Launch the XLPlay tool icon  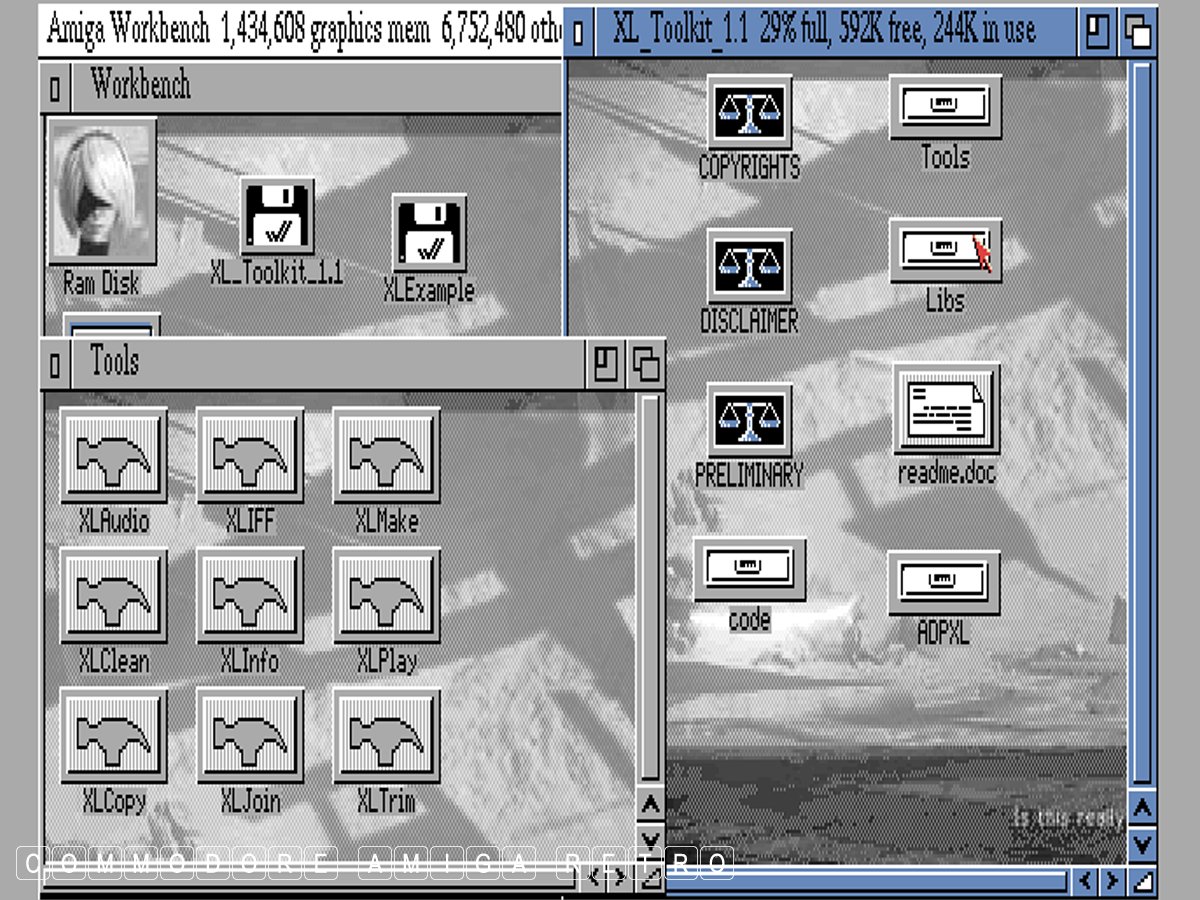(386, 595)
